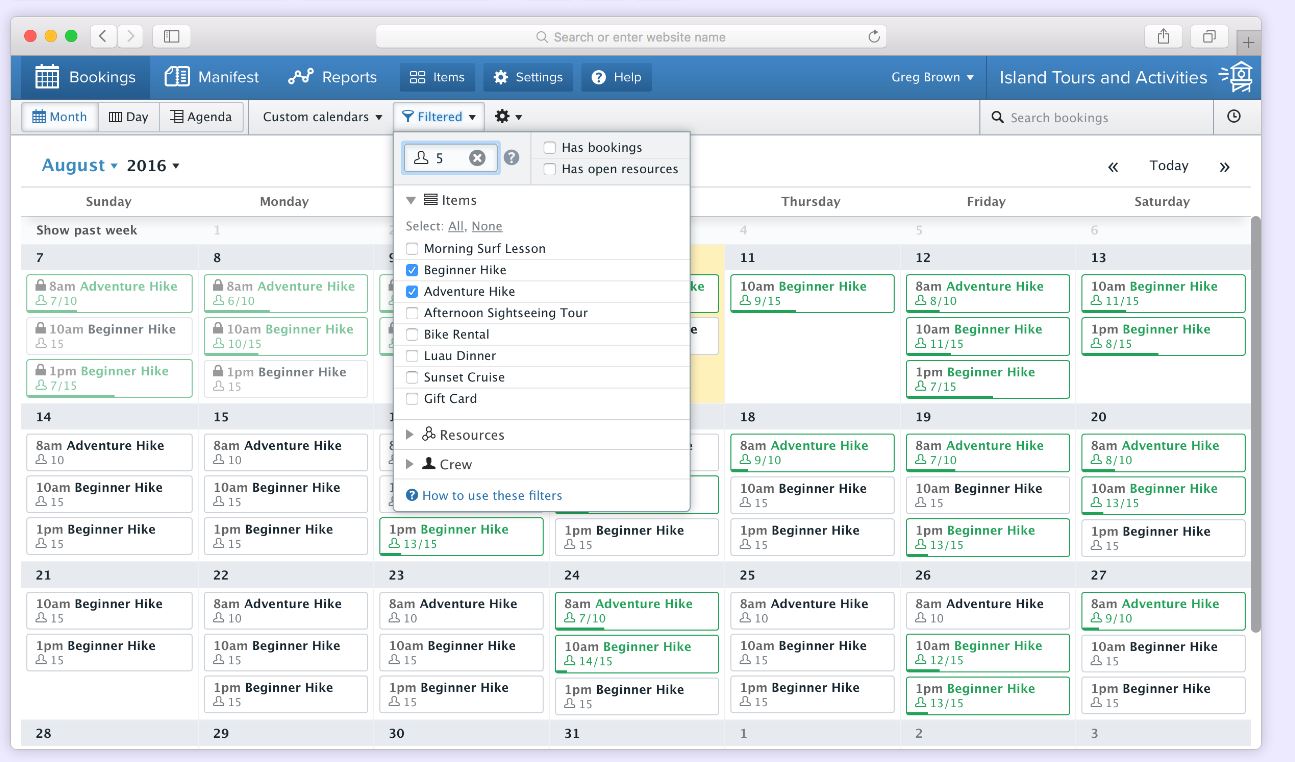Click the calendar vertical scrollbar
The image size is (1295, 762).
(x=1256, y=424)
